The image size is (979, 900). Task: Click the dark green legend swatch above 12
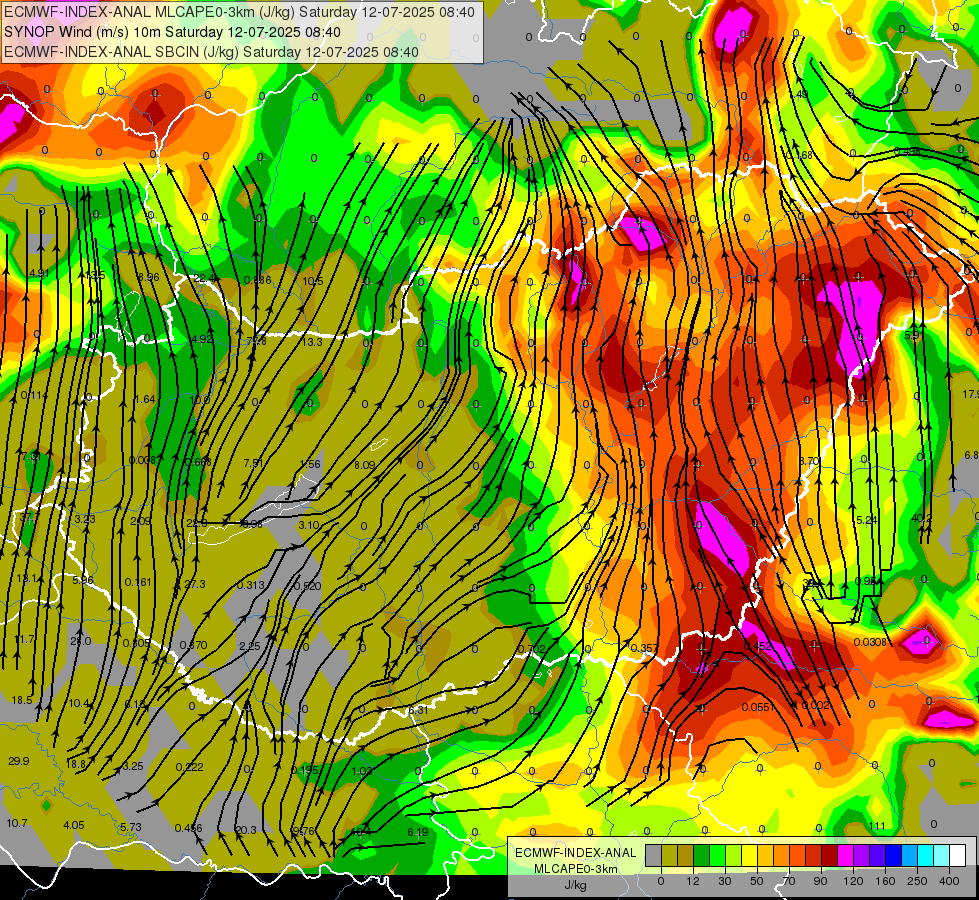[x=702, y=856]
